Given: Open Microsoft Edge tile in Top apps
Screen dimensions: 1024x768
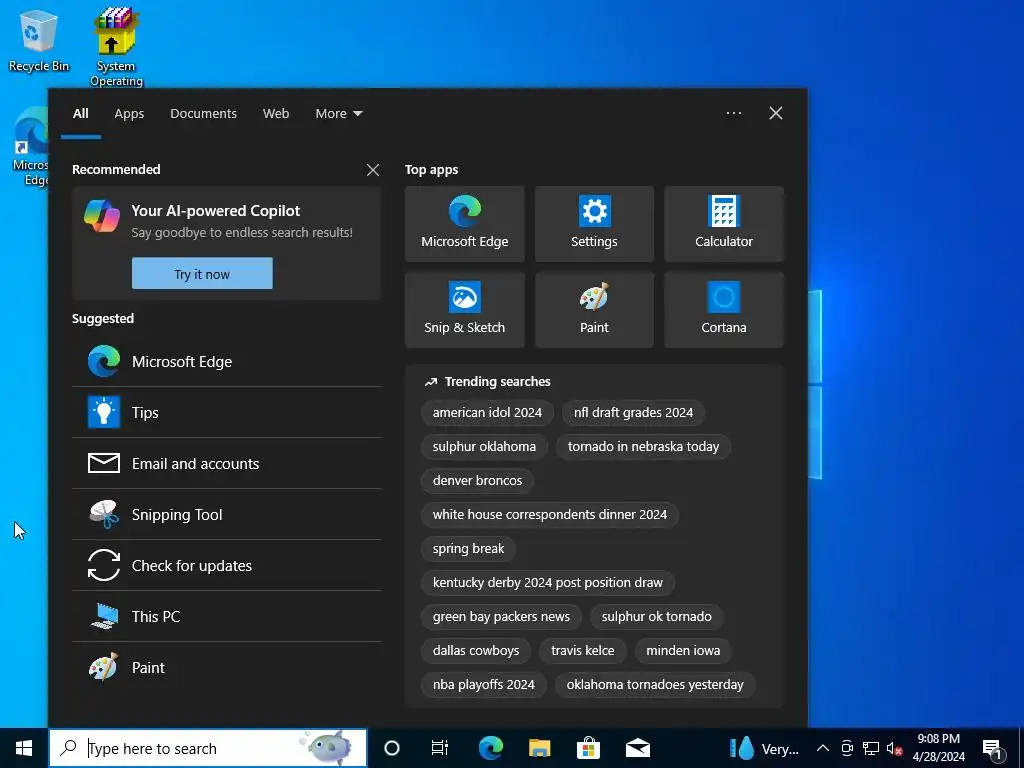Looking at the screenshot, I should pos(464,224).
